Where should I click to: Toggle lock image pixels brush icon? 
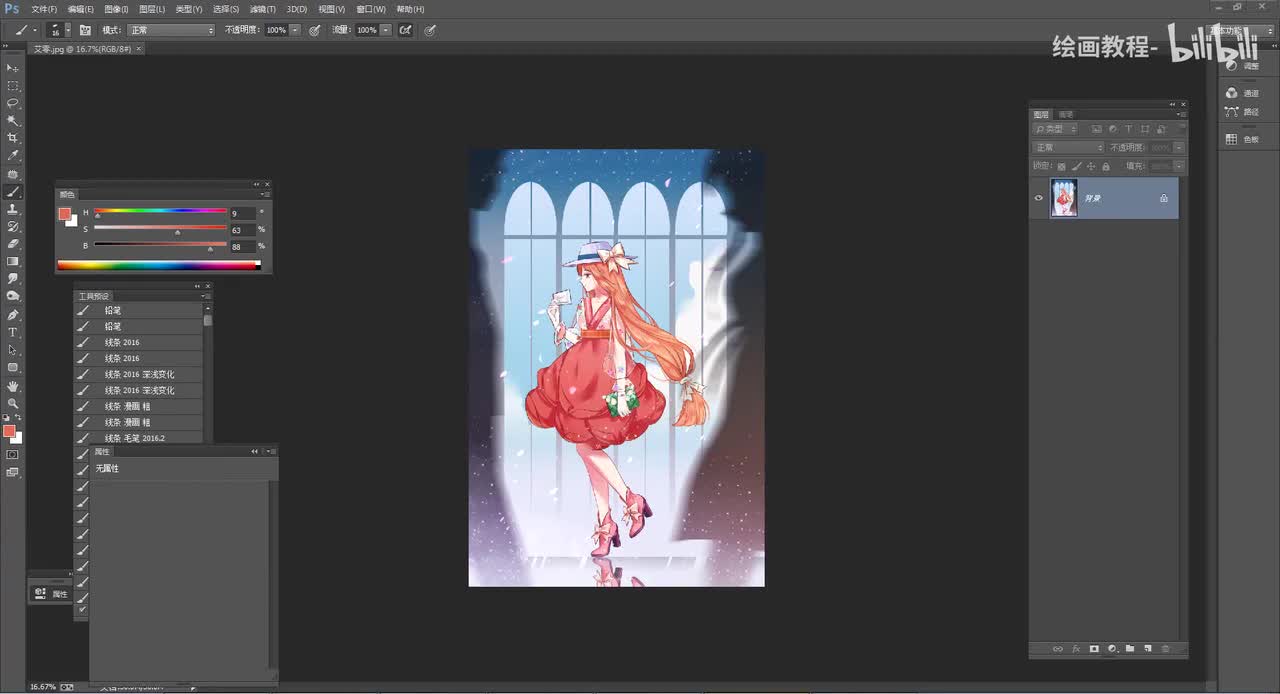coord(1076,166)
